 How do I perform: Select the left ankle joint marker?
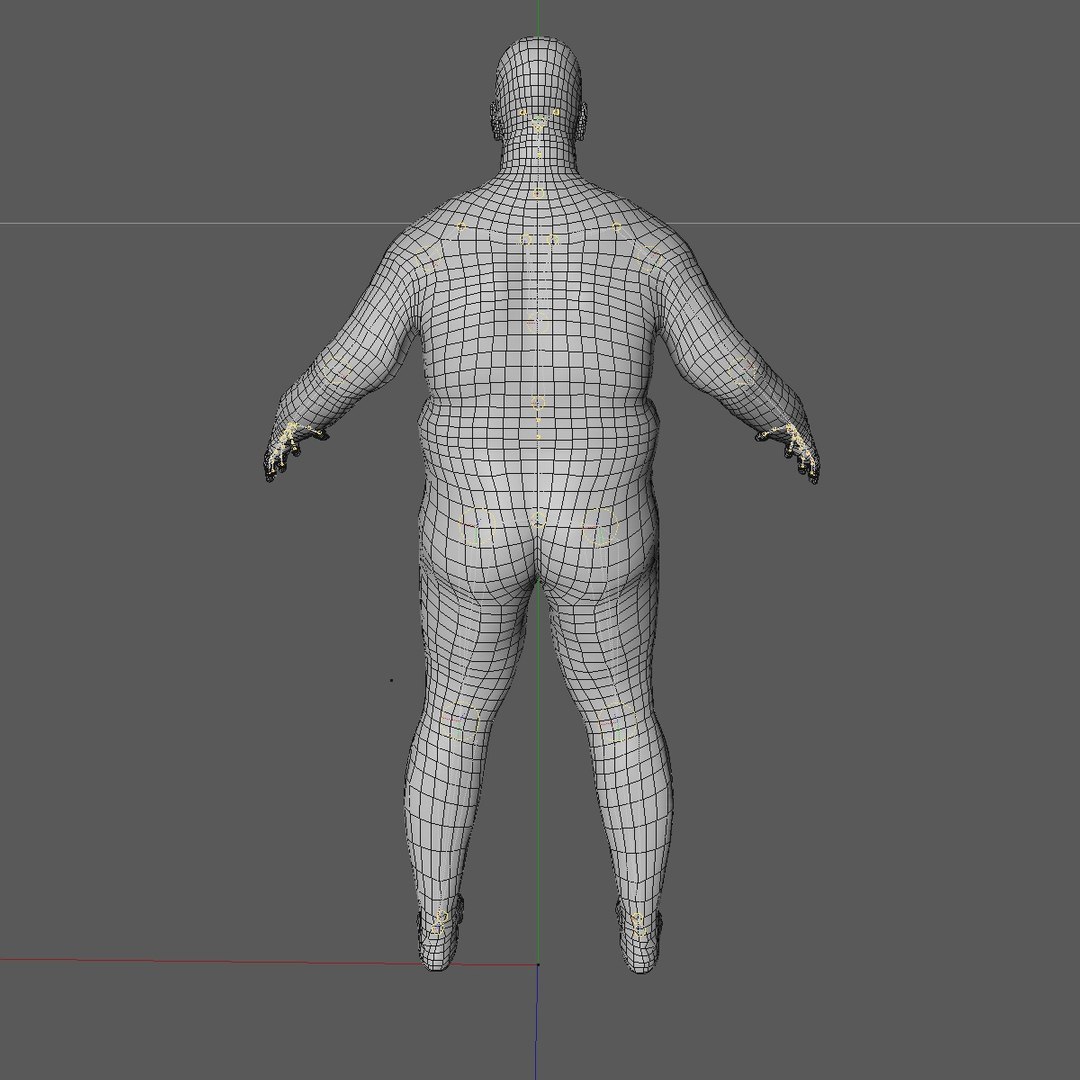point(442,917)
